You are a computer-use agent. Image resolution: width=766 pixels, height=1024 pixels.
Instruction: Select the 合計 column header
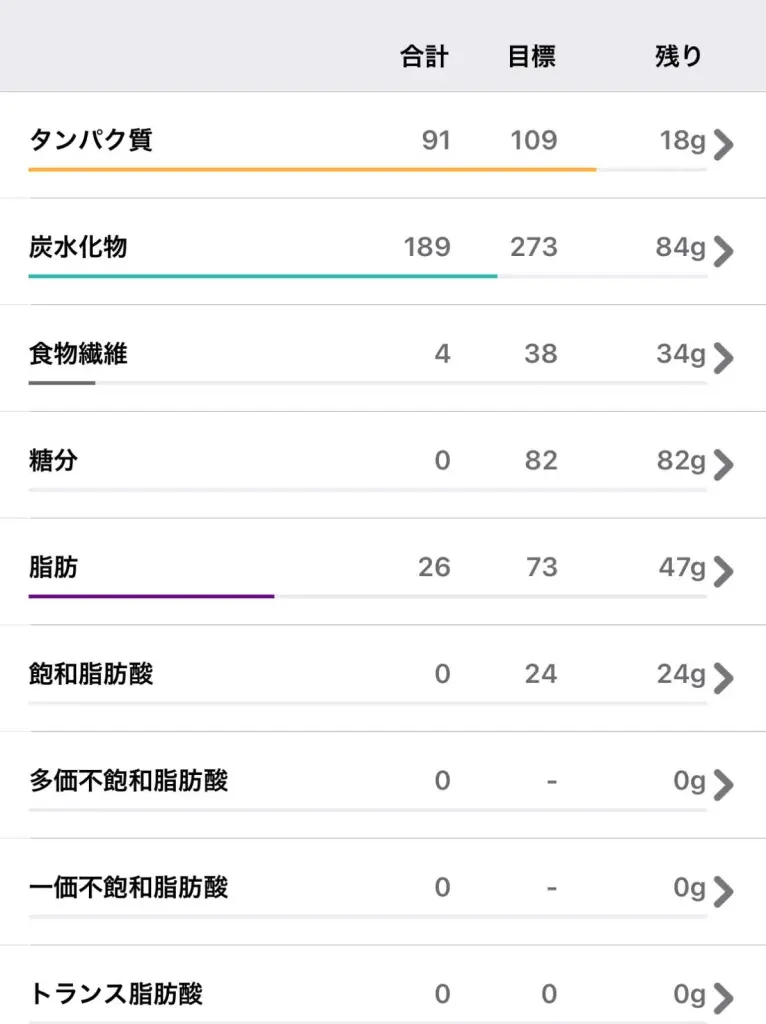pos(424,57)
